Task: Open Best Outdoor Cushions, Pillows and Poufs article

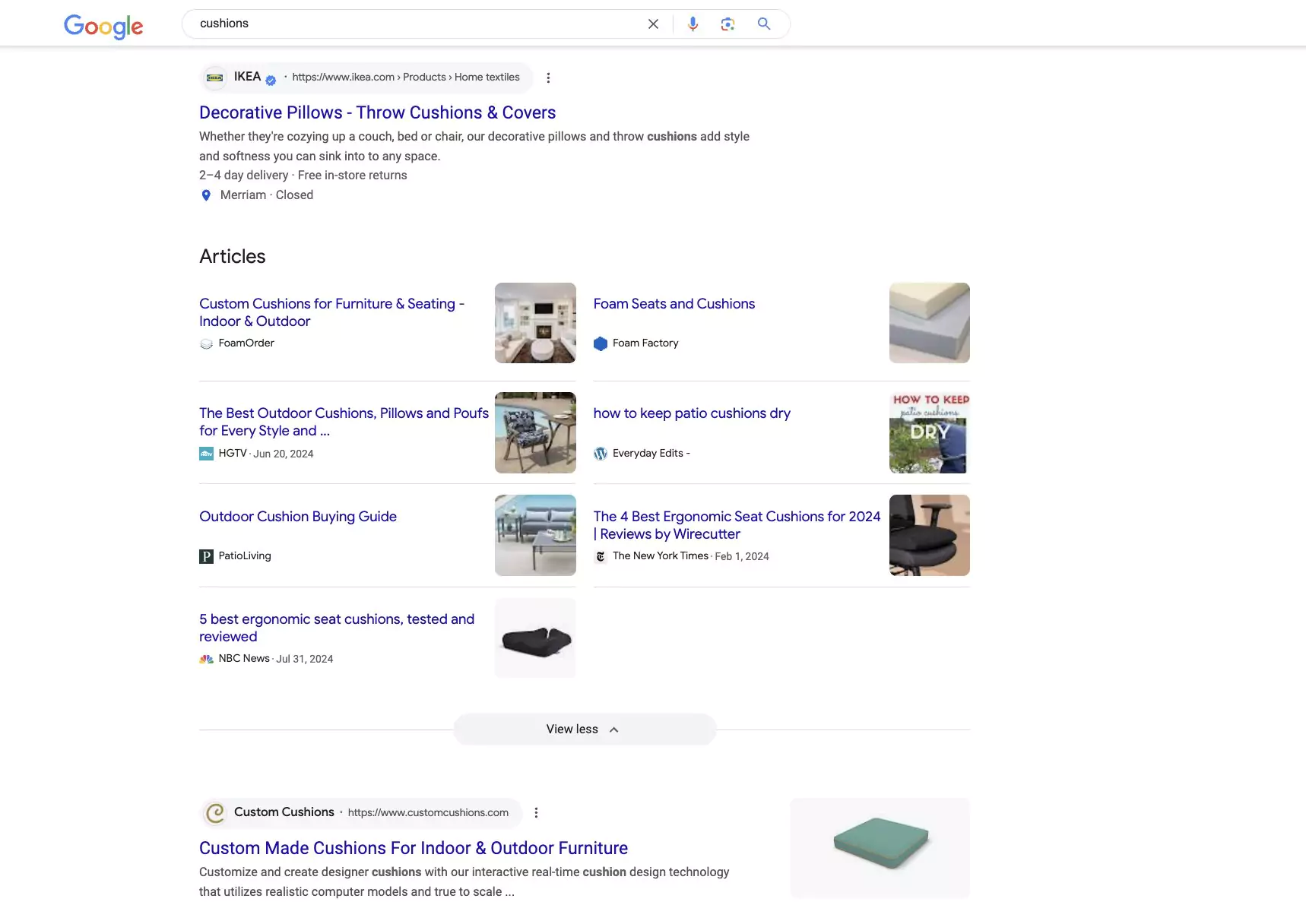Action: 344,422
